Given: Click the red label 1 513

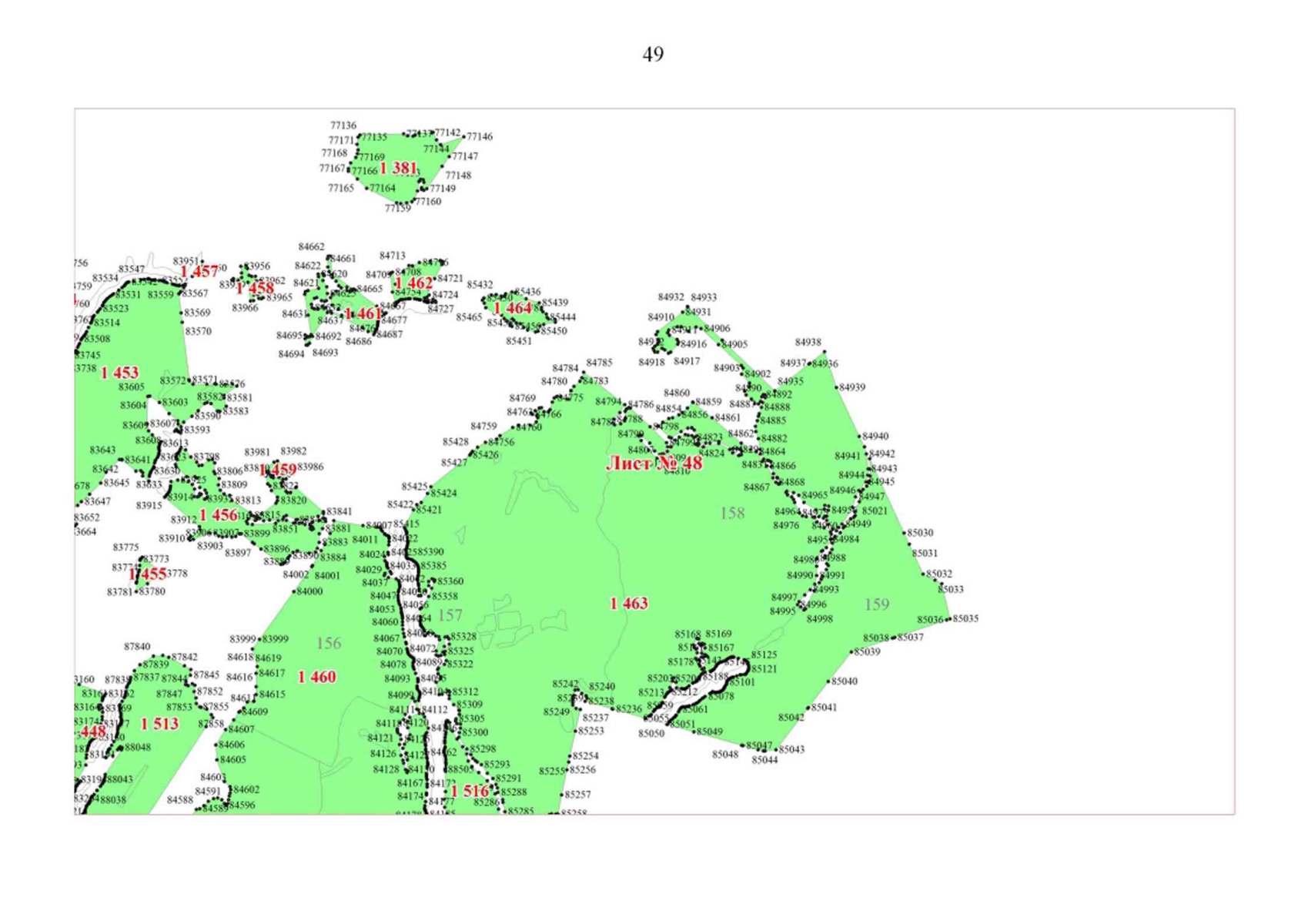Looking at the screenshot, I should tap(159, 724).
